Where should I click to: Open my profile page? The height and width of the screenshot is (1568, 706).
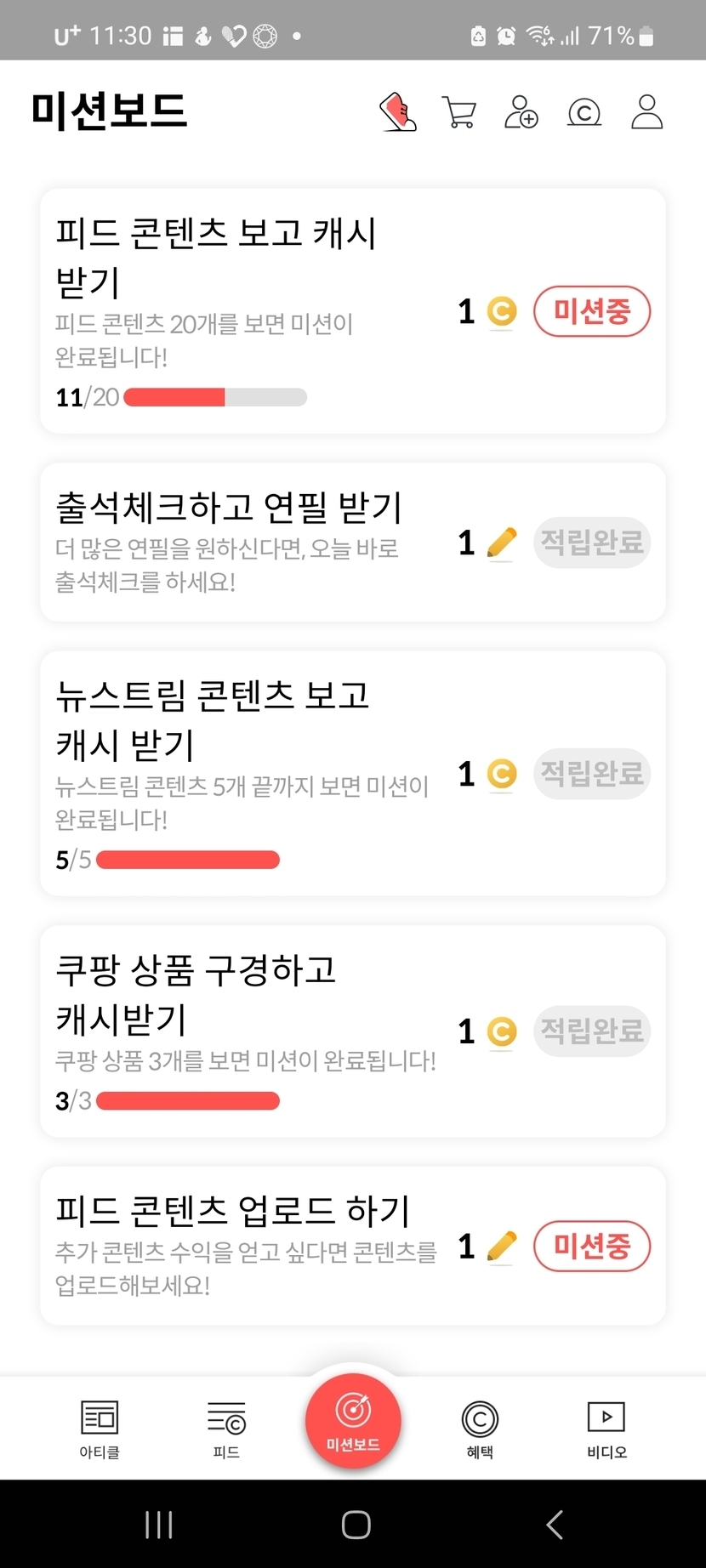(x=646, y=112)
